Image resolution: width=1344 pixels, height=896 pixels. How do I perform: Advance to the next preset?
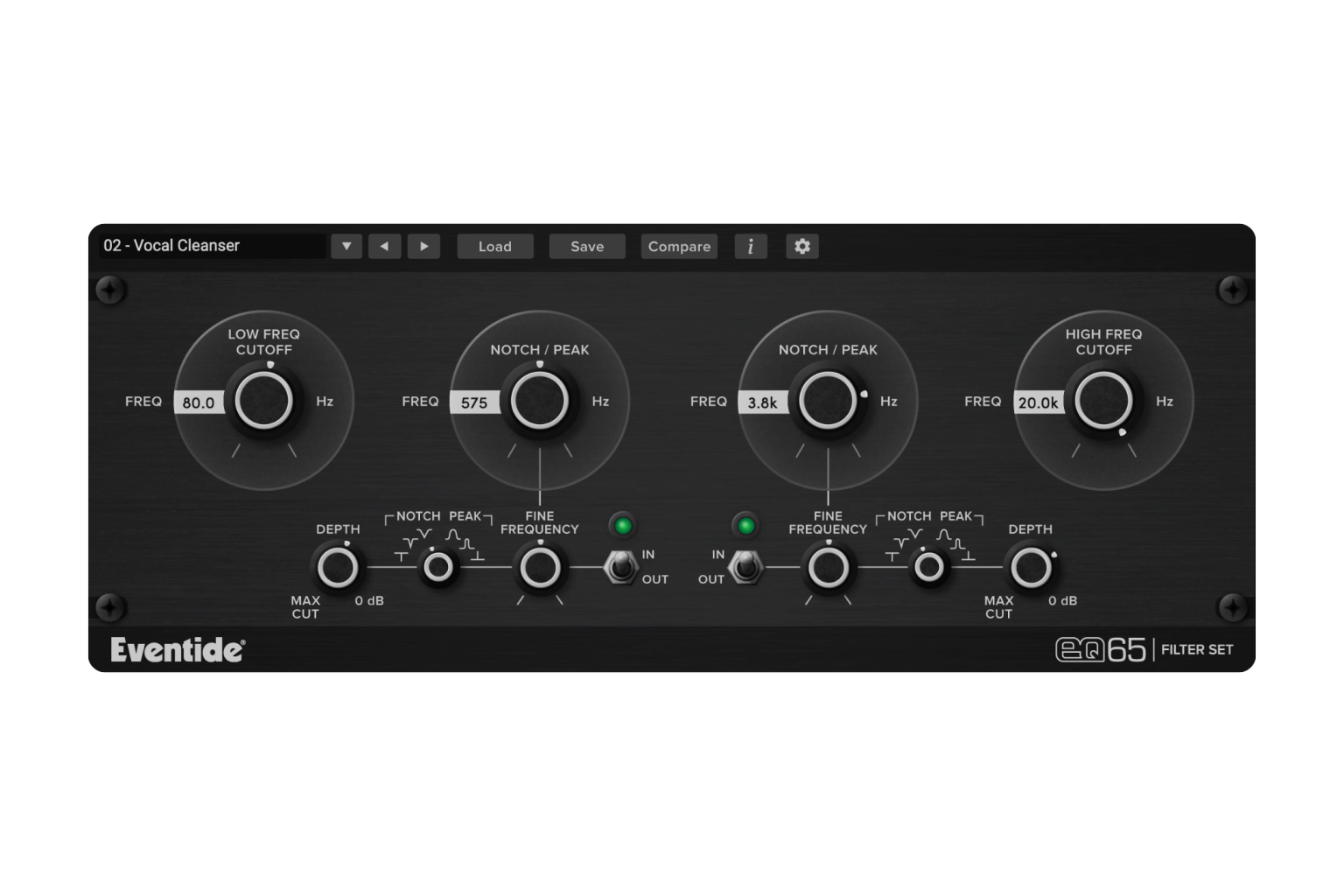pos(424,246)
